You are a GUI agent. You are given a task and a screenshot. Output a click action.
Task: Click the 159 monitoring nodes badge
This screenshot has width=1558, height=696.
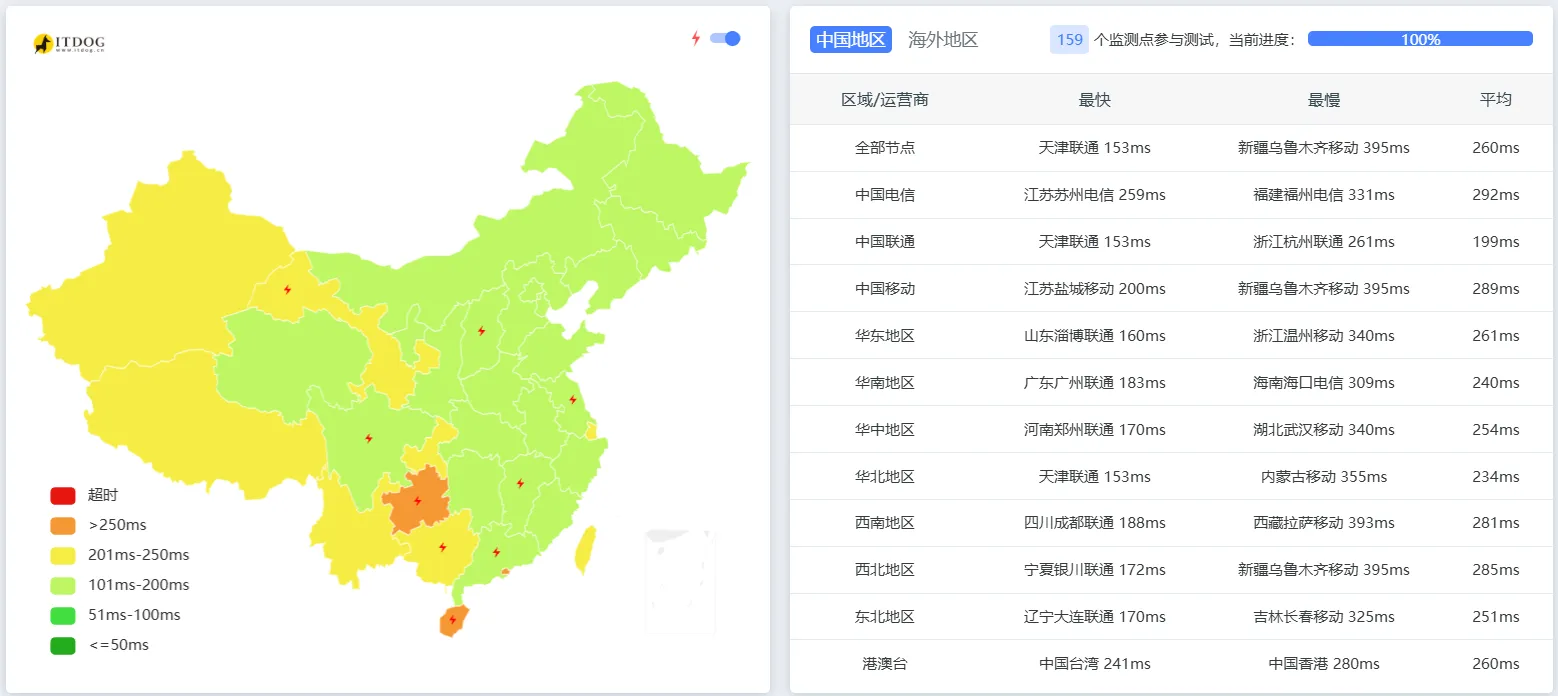tap(1069, 39)
